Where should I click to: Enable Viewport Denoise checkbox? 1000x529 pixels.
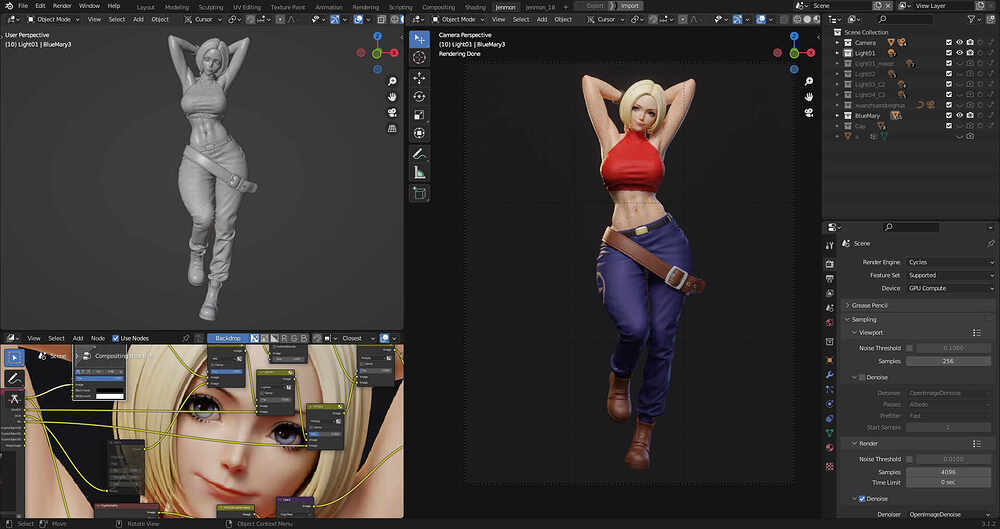click(x=862, y=378)
